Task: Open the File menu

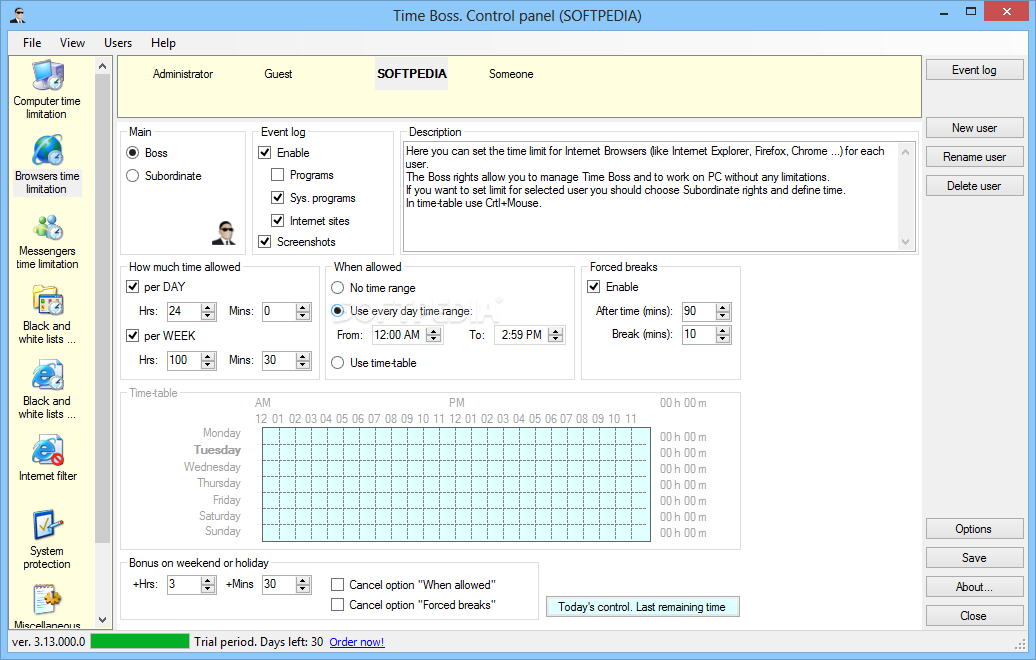Action: (32, 43)
